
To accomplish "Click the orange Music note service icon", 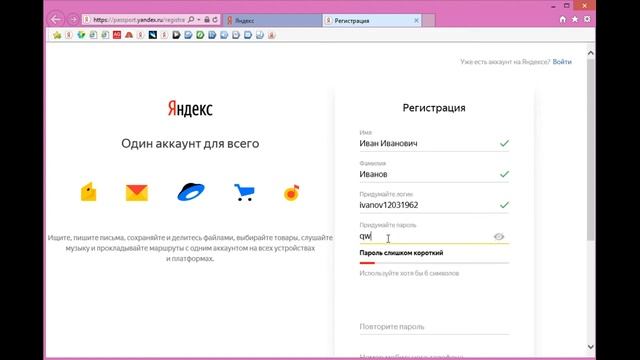I will 291,192.
